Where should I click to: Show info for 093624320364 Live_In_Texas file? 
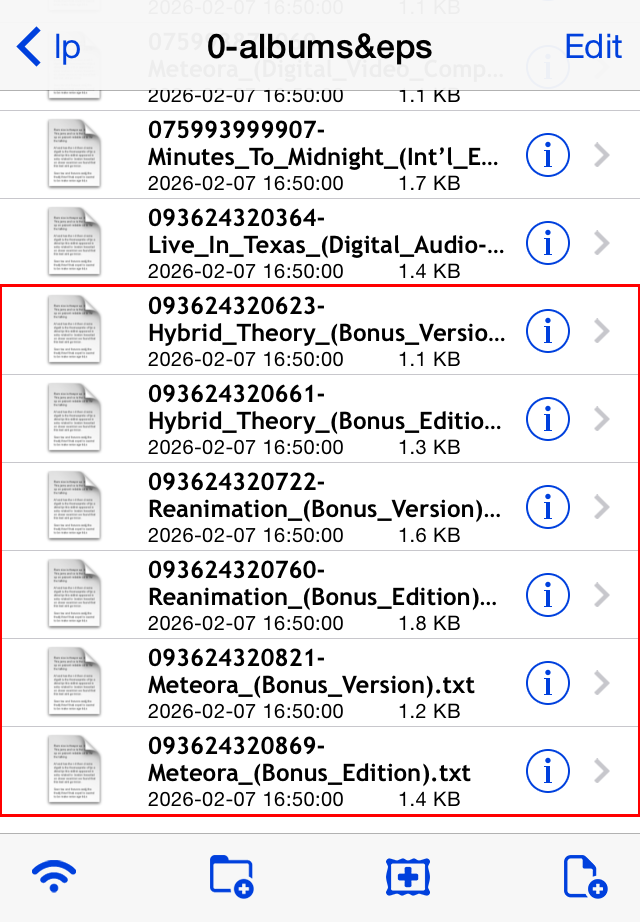(x=548, y=243)
